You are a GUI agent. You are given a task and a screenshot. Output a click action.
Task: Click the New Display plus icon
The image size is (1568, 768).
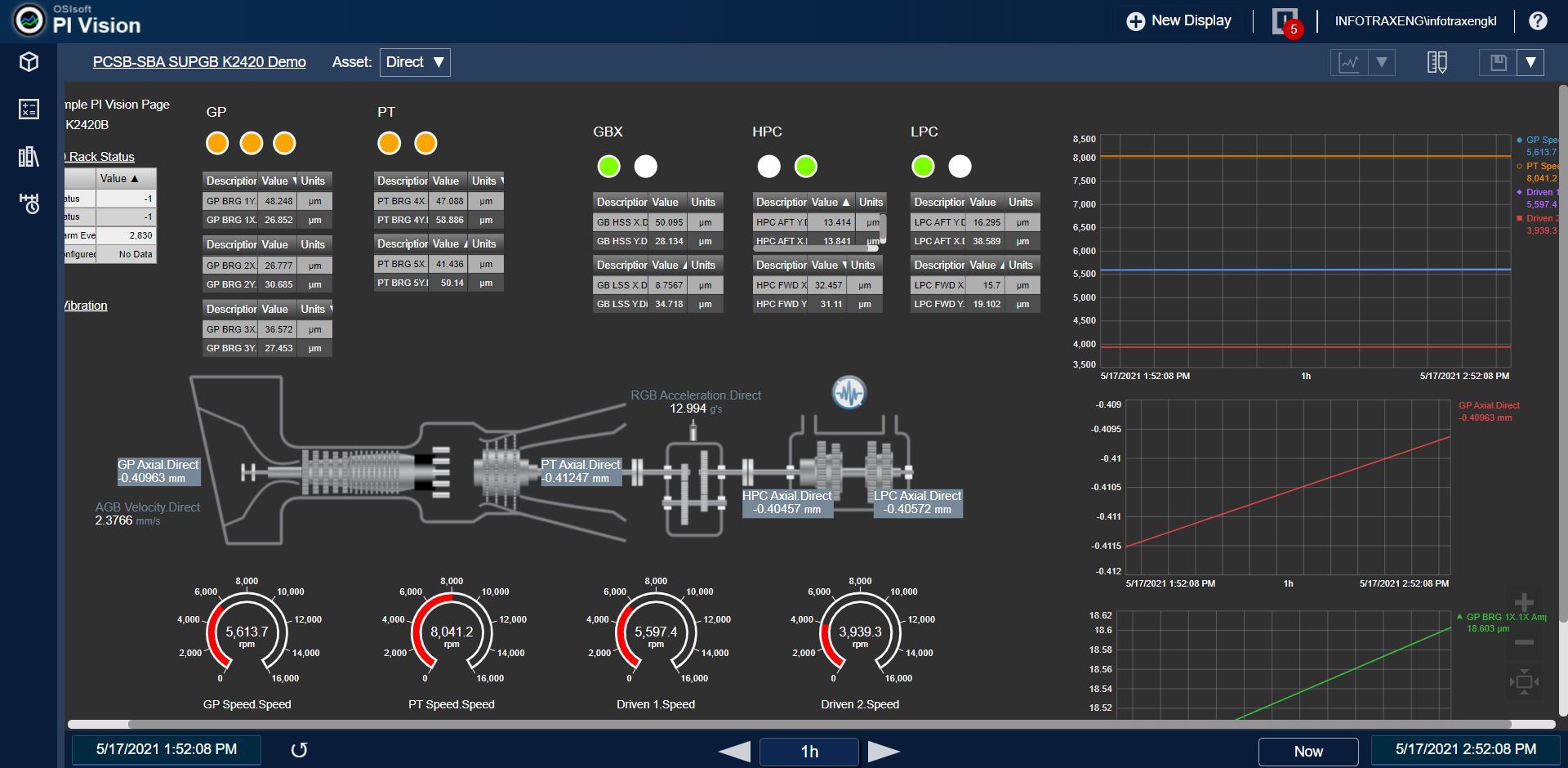tap(1136, 21)
